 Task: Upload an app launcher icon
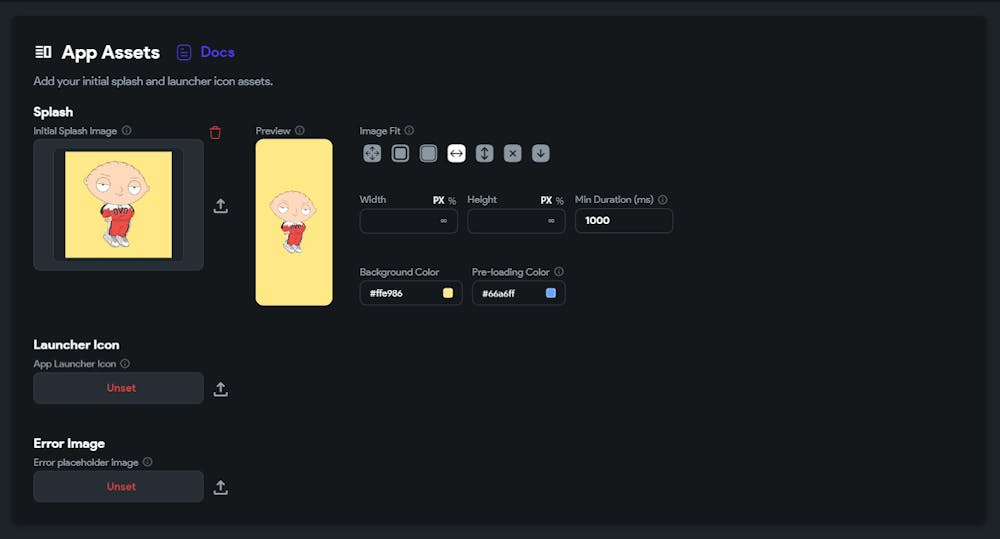[x=221, y=389]
